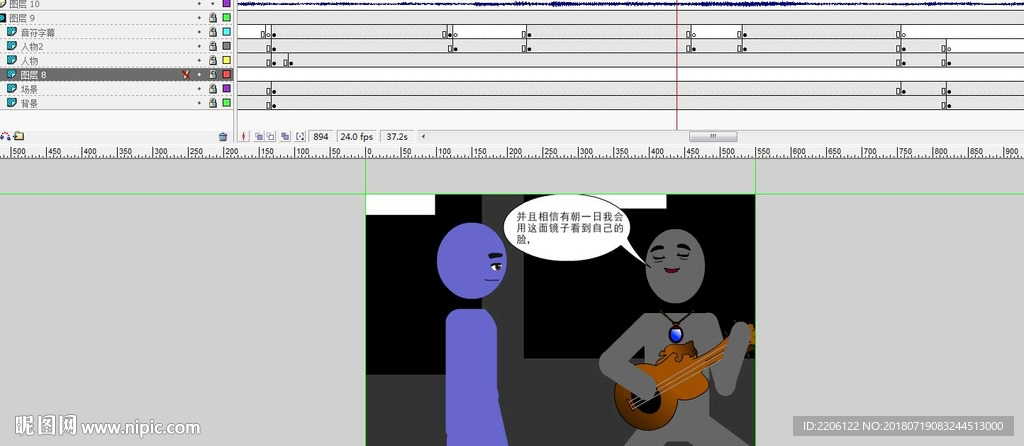Image resolution: width=1024 pixels, height=446 pixels.
Task: Unlock the 人物2 layer
Action: [213, 46]
